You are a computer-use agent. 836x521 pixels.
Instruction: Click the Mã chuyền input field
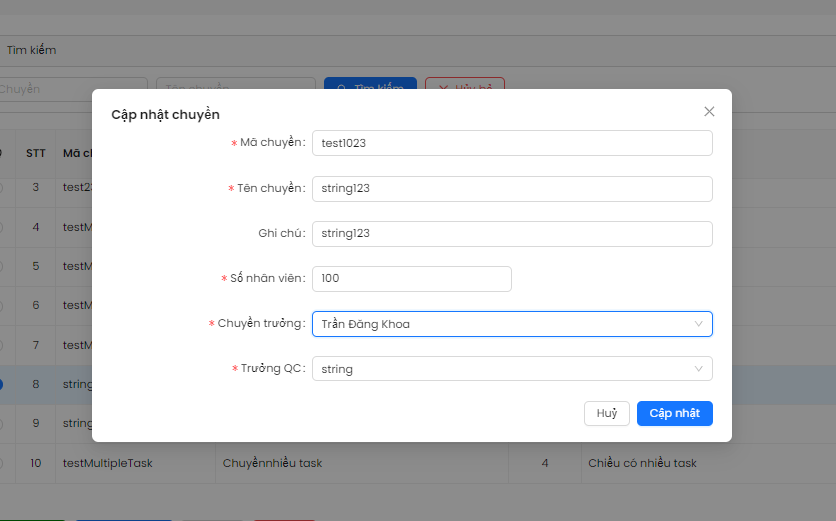(511, 143)
